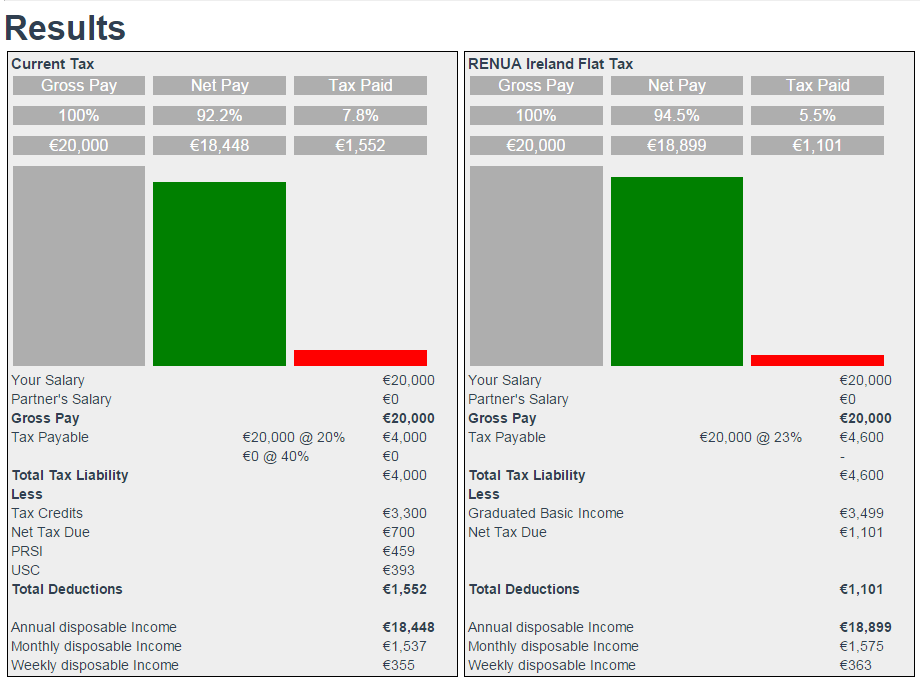Click the €459 PRSI value
The image size is (920, 684).
(398, 551)
